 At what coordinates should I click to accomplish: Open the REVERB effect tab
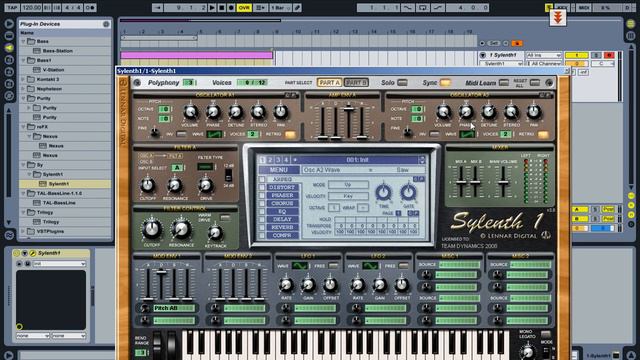tap(282, 227)
